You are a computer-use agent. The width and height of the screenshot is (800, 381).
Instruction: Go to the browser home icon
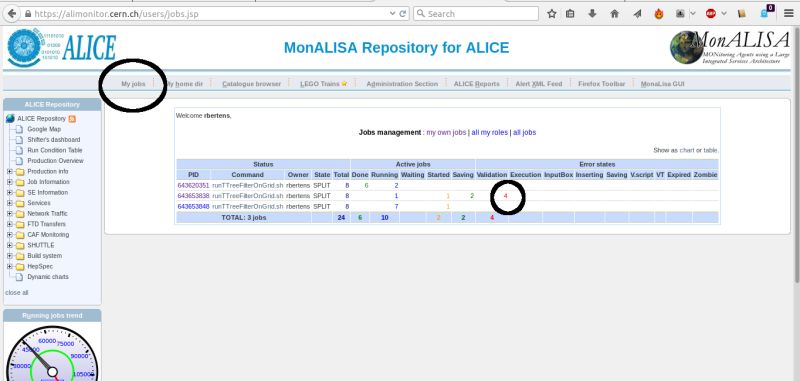(615, 14)
